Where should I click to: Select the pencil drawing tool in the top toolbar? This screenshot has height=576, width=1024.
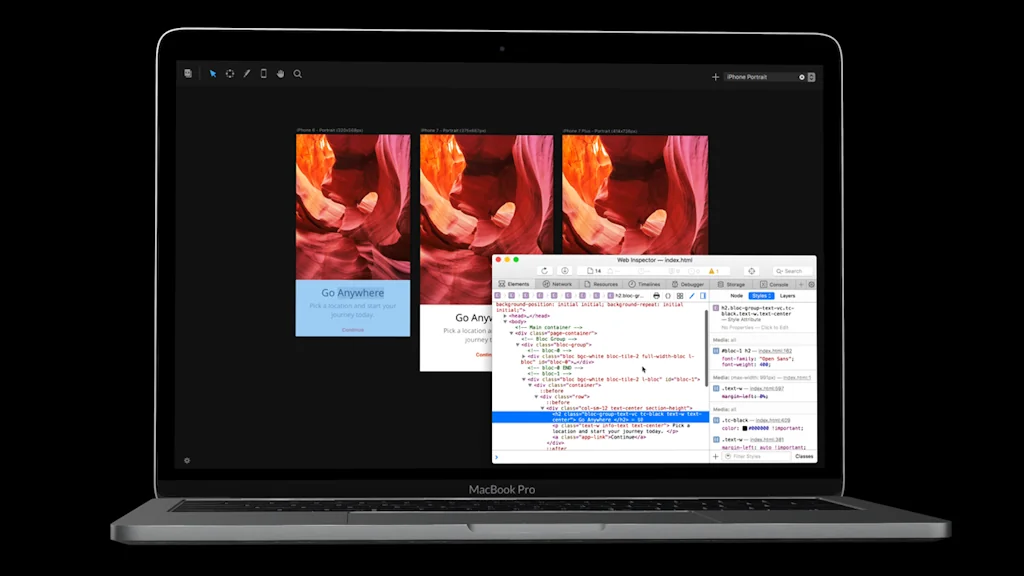pyautogui.click(x=246, y=73)
